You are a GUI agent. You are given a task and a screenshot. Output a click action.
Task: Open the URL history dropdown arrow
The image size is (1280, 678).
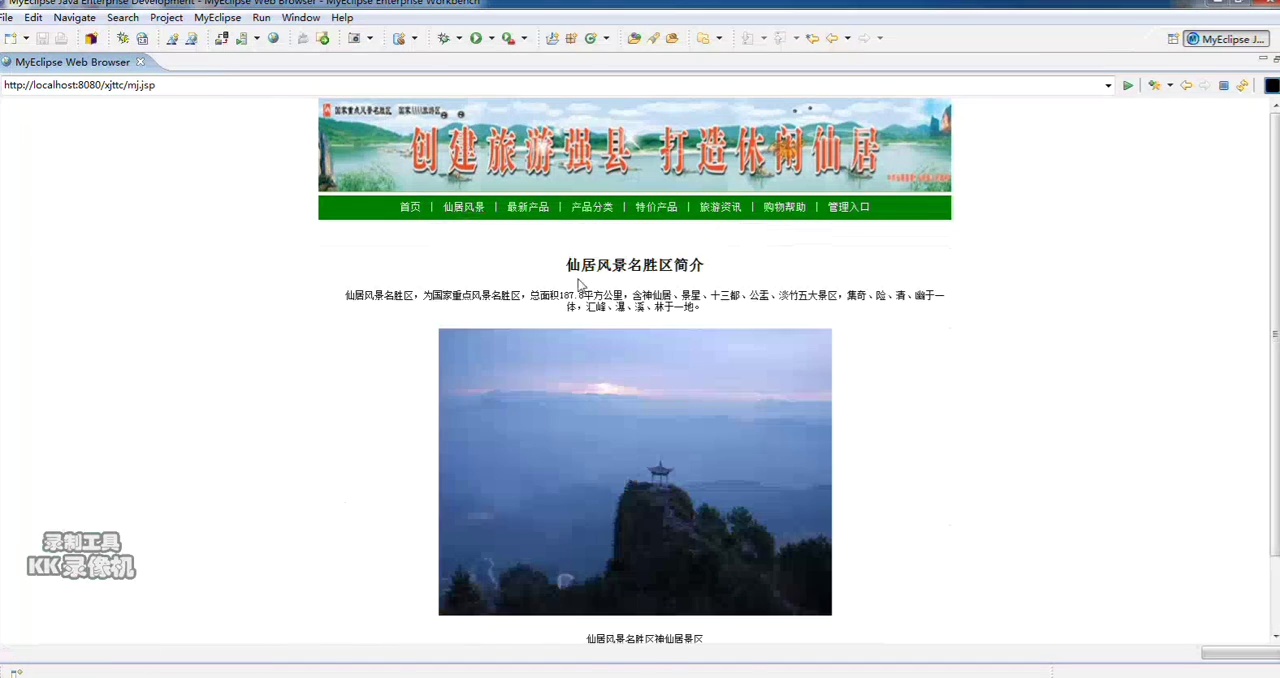pyautogui.click(x=1108, y=86)
